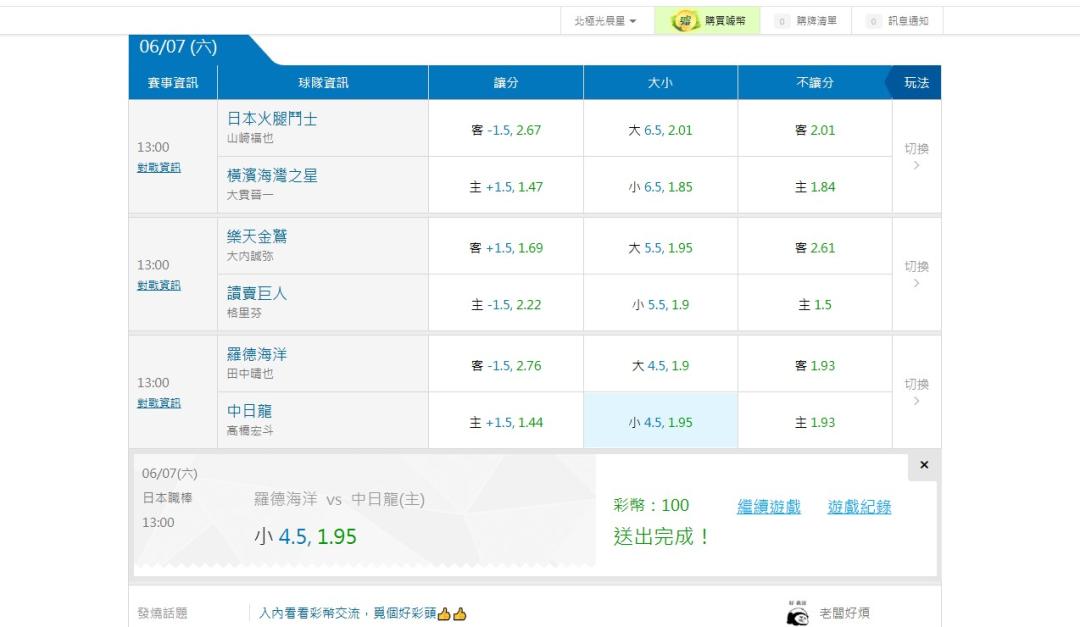Click 切換 for the 日本火腿鬥士 game
1080x627 pixels.
tap(916, 156)
